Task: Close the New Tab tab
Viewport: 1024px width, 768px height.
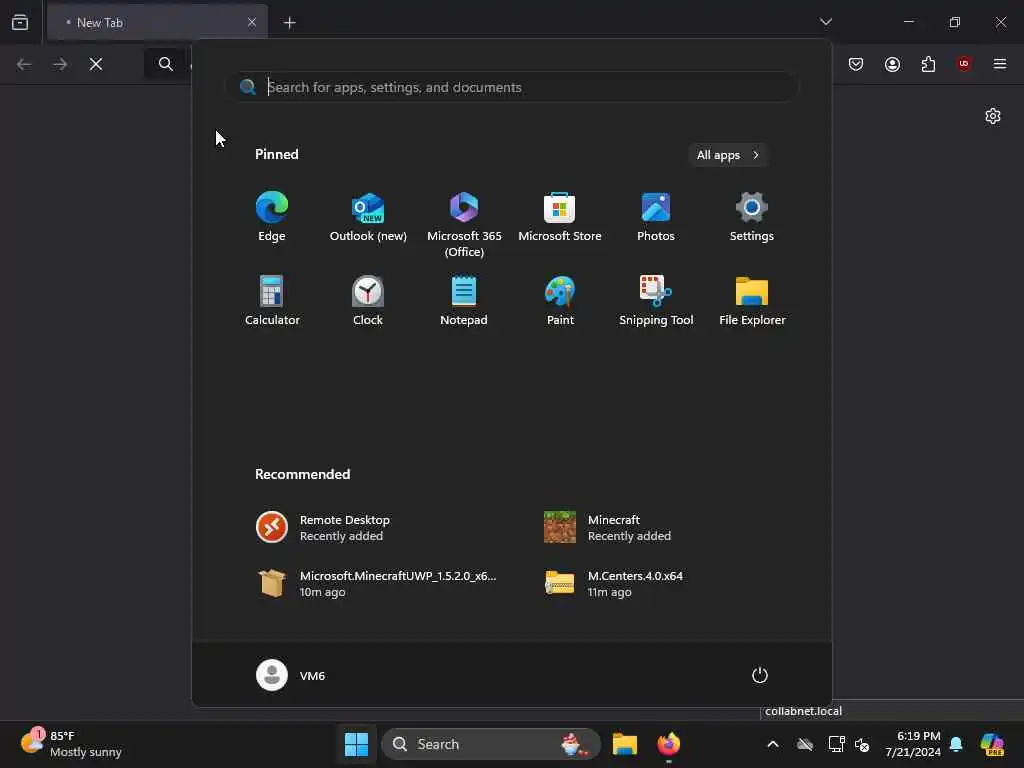Action: pos(251,23)
